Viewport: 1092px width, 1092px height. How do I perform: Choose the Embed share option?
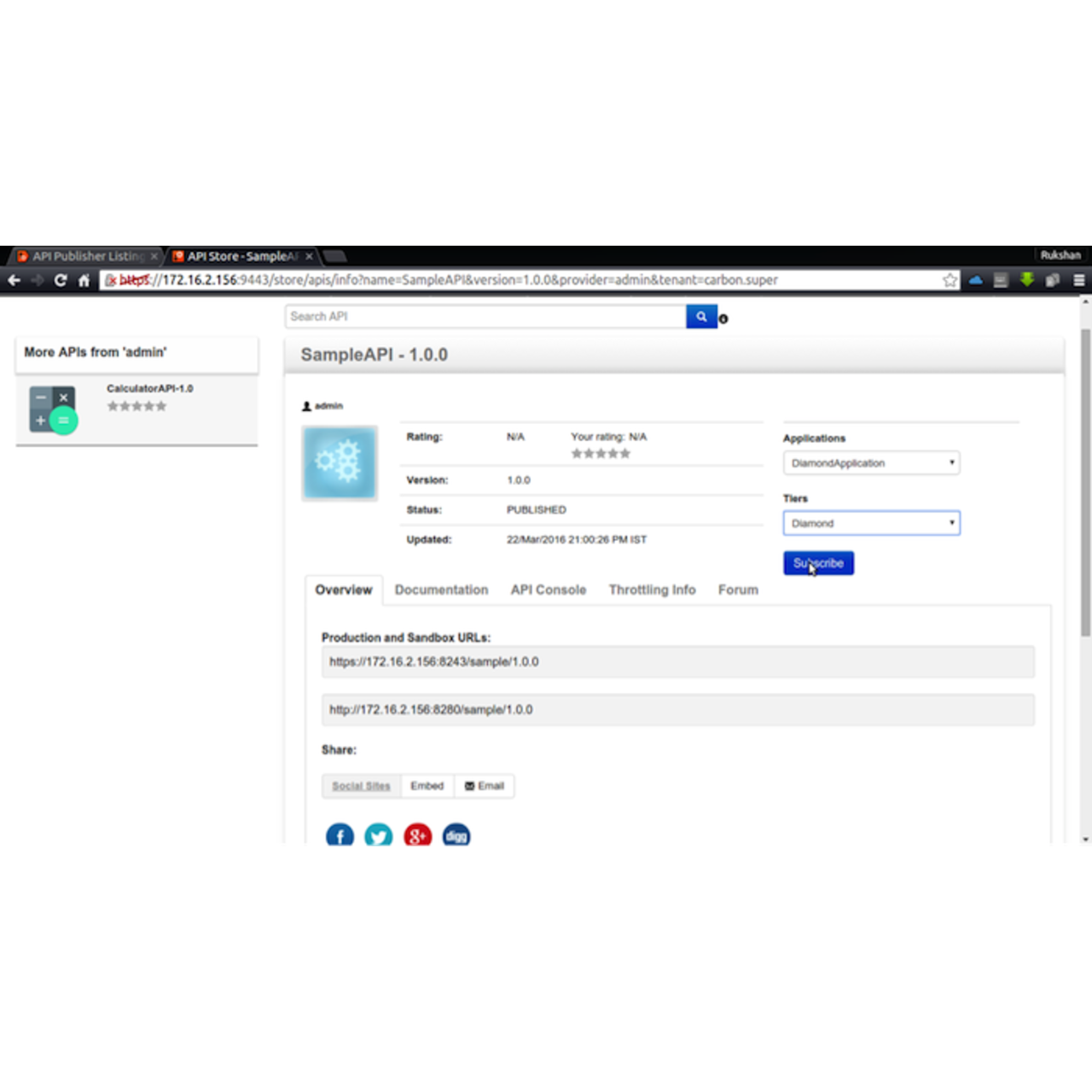point(427,786)
